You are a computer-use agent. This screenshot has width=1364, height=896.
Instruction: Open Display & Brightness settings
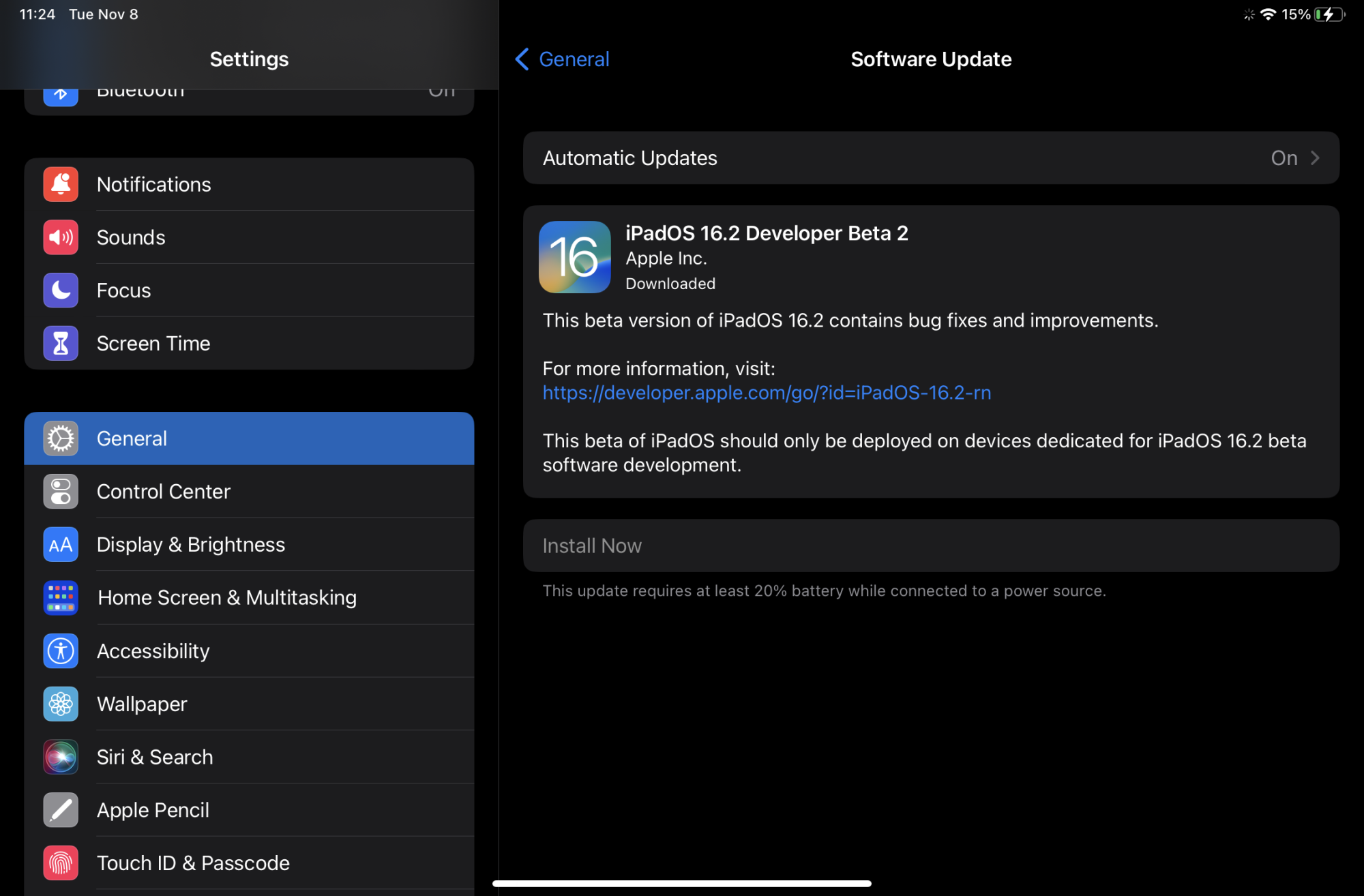pyautogui.click(x=249, y=545)
